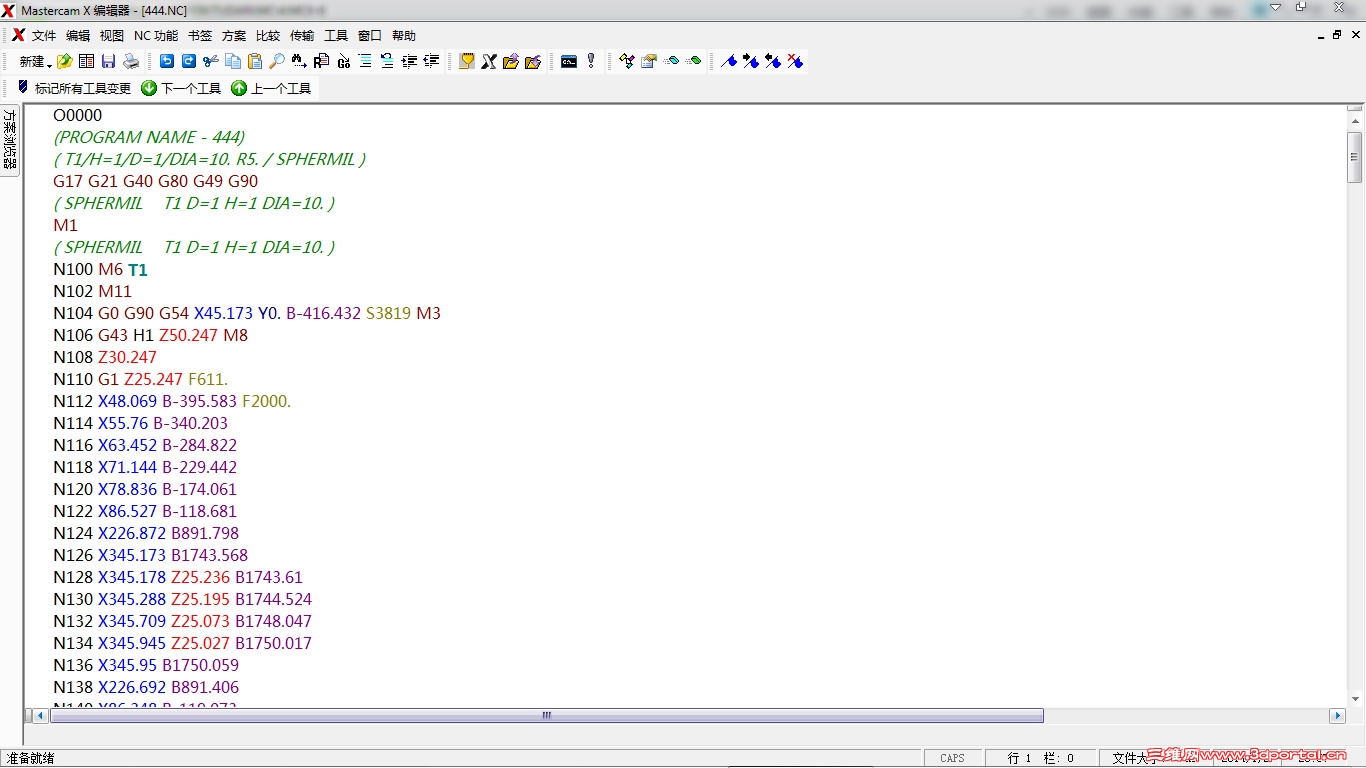Click the line G17 G21 G40 G80 G49 G90
Screen dimensions: 1366x768
(x=156, y=181)
